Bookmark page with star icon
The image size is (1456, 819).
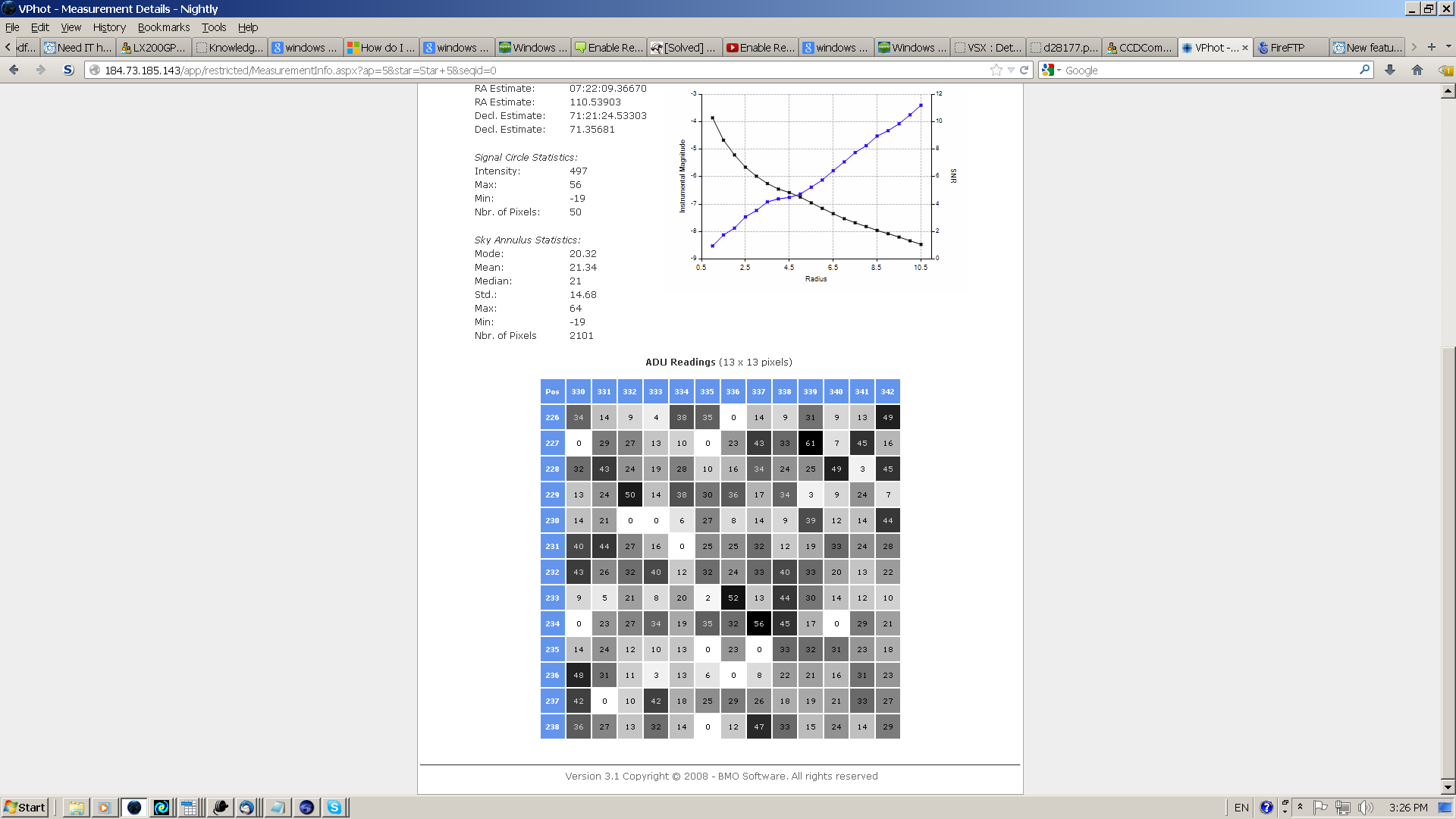click(x=996, y=70)
